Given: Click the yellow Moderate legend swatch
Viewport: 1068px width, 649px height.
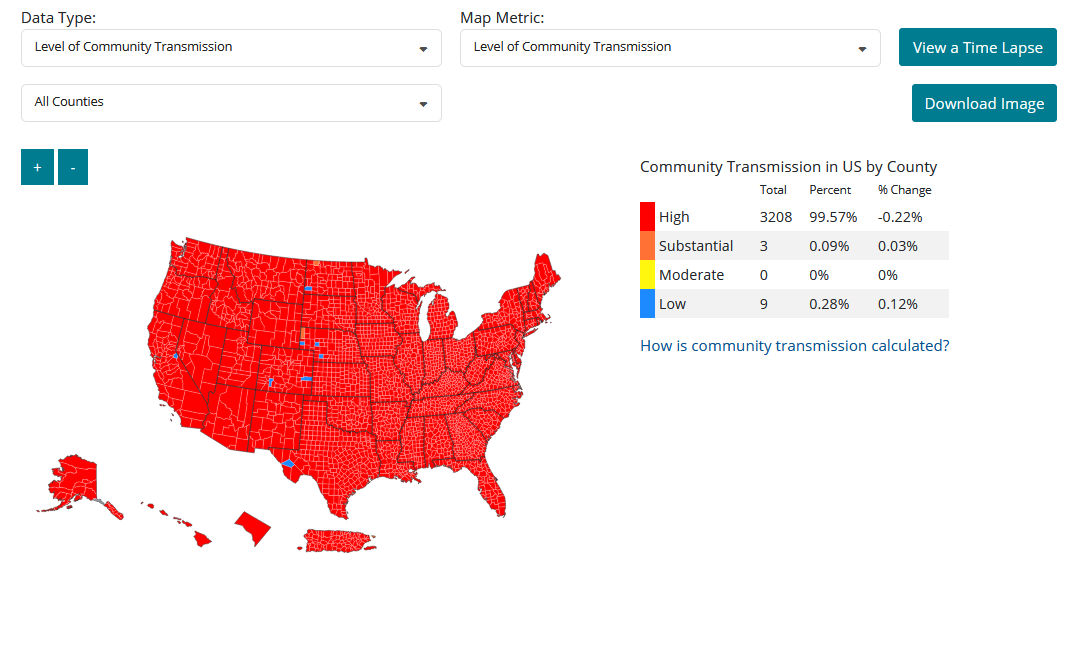Looking at the screenshot, I should [x=647, y=275].
